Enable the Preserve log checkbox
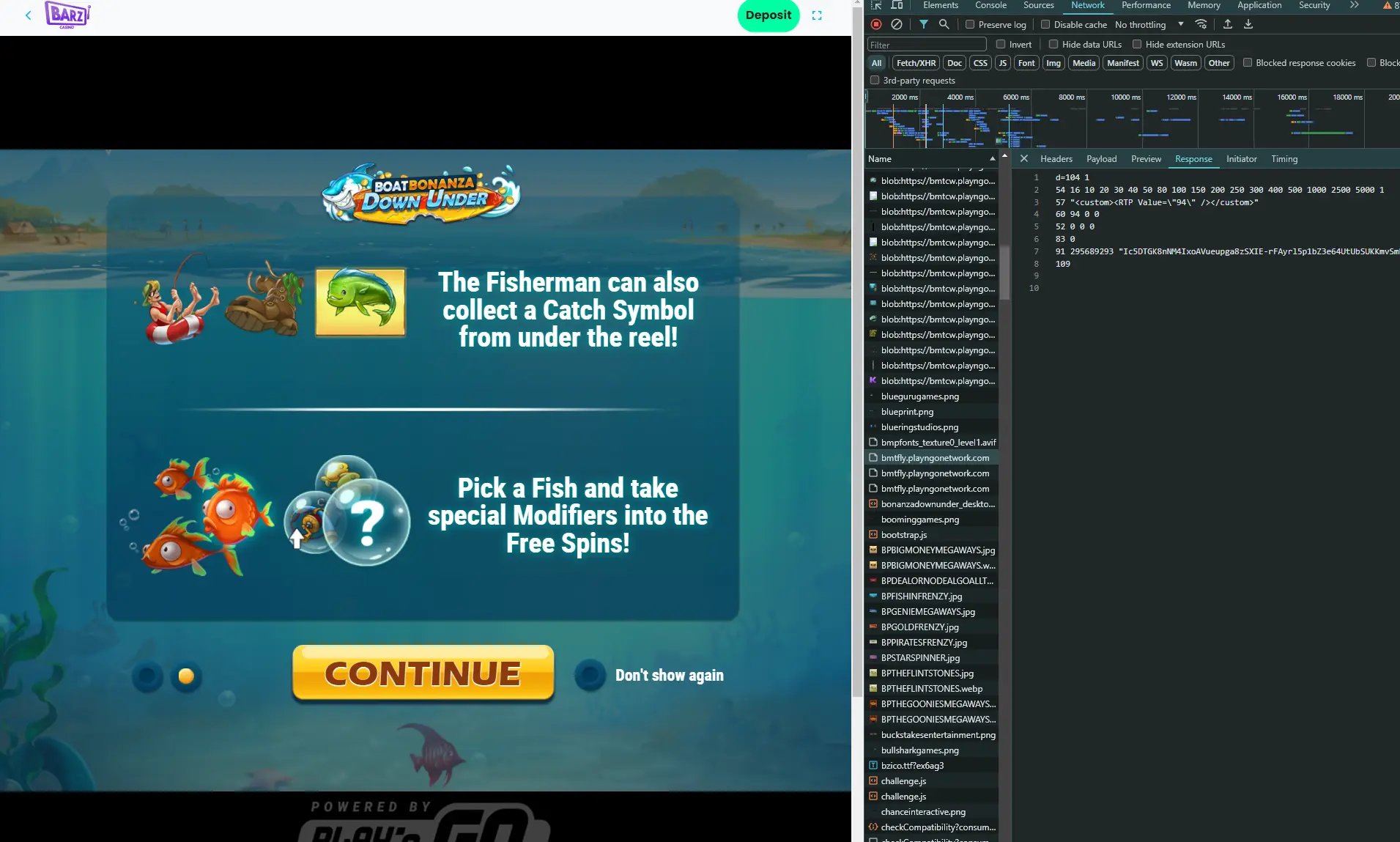The width and height of the screenshot is (1400, 842). [970, 24]
